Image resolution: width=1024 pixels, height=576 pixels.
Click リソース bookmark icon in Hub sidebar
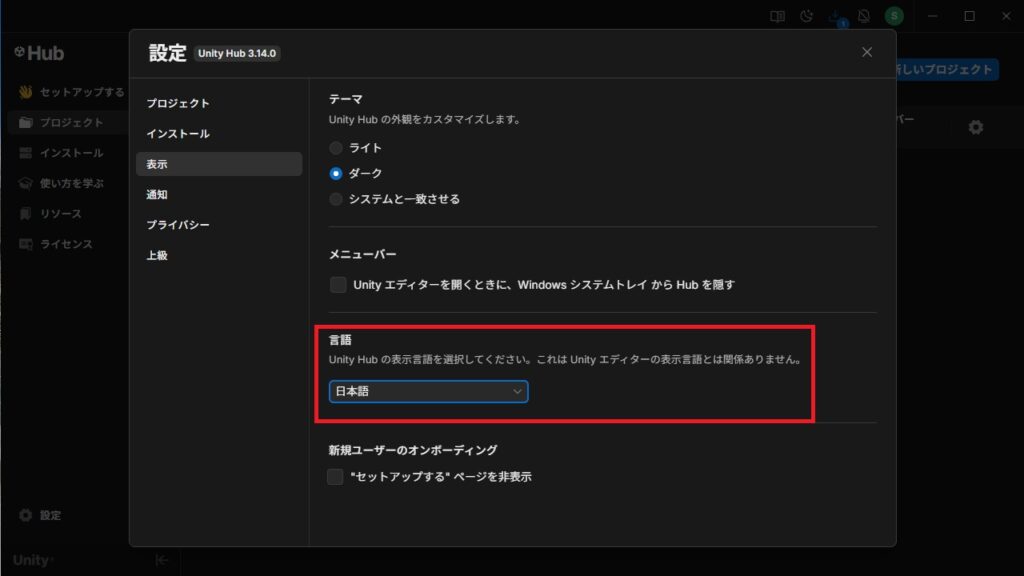pos(25,214)
